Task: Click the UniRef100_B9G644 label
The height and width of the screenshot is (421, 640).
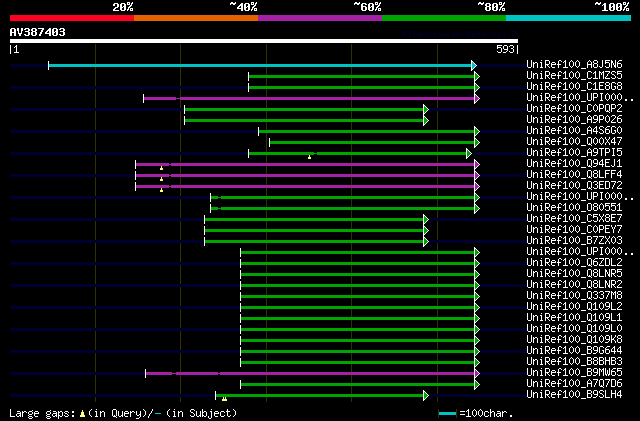Action: tap(574, 351)
